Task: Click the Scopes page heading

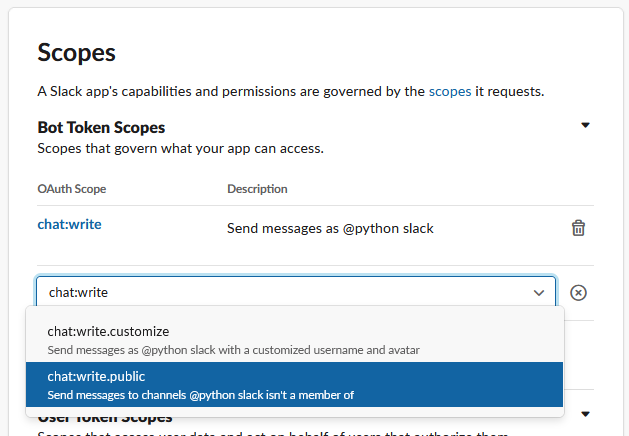Action: tap(77, 52)
